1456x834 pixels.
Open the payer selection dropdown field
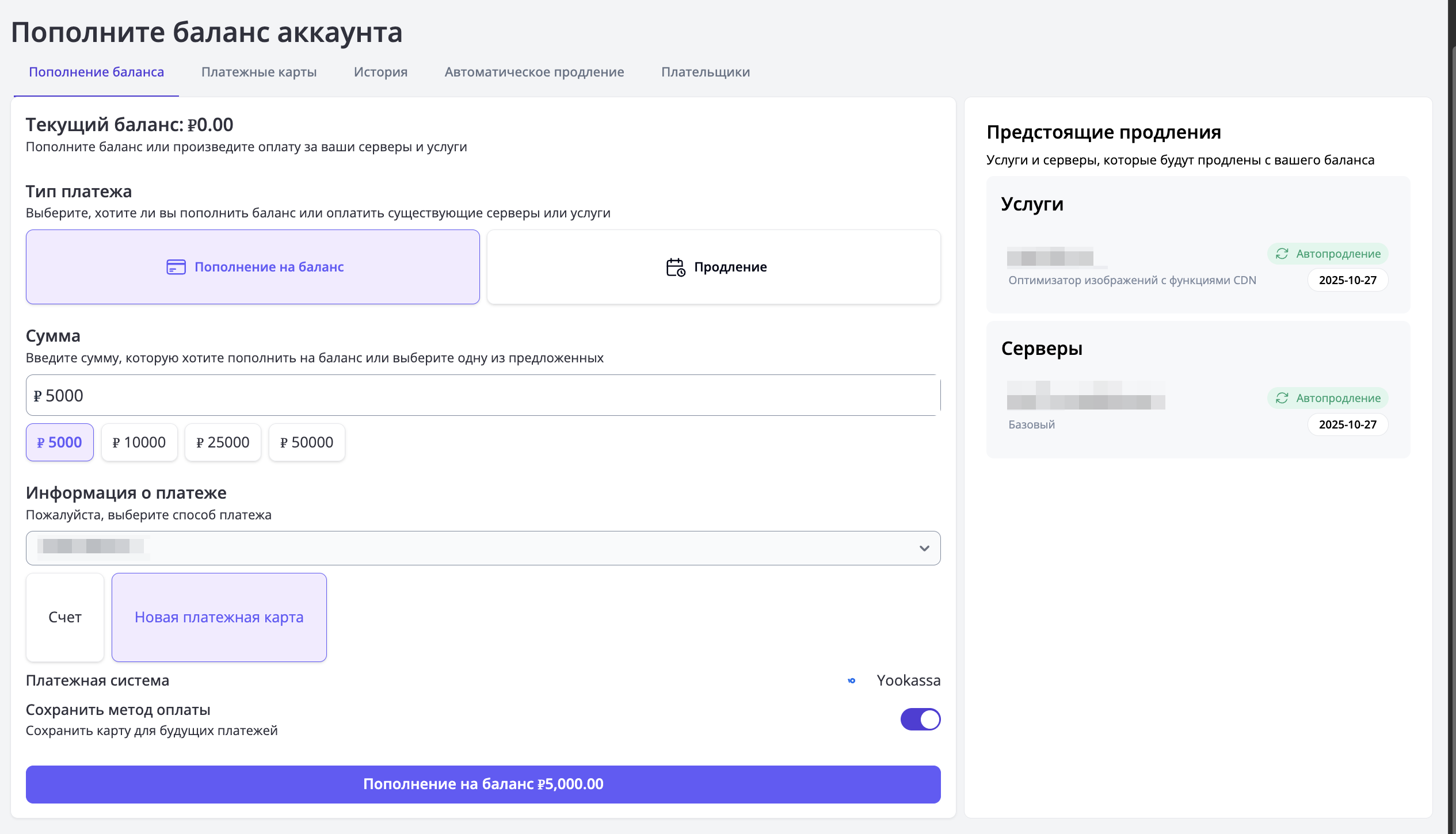coord(460,548)
